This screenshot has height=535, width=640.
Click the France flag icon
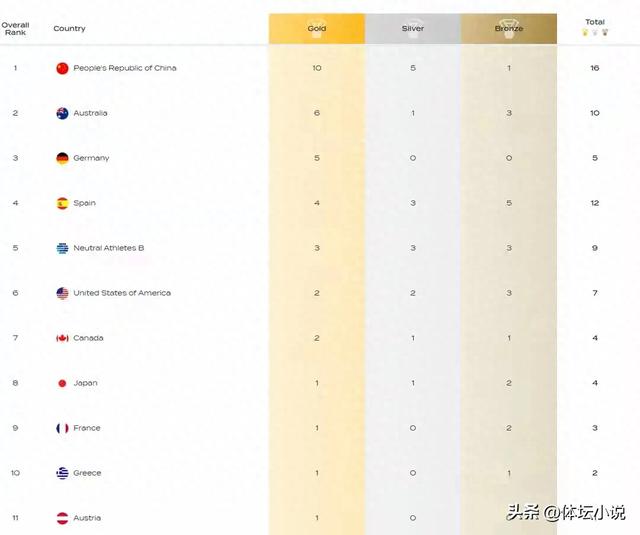point(62,428)
